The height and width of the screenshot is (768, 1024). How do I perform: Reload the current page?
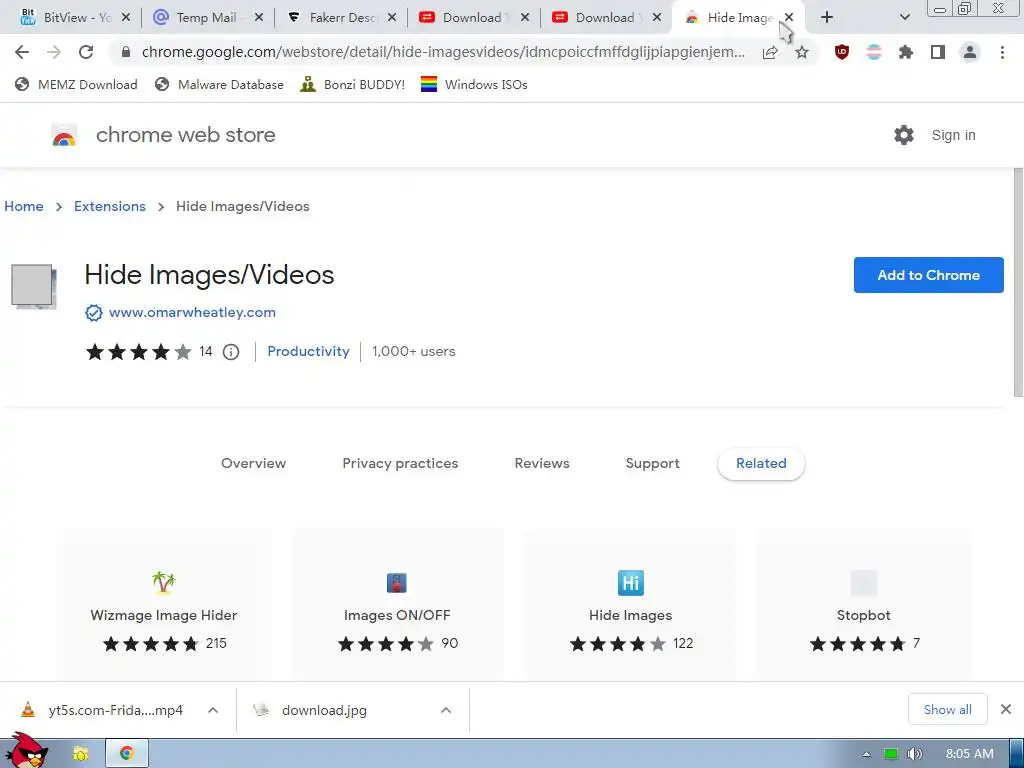[86, 52]
